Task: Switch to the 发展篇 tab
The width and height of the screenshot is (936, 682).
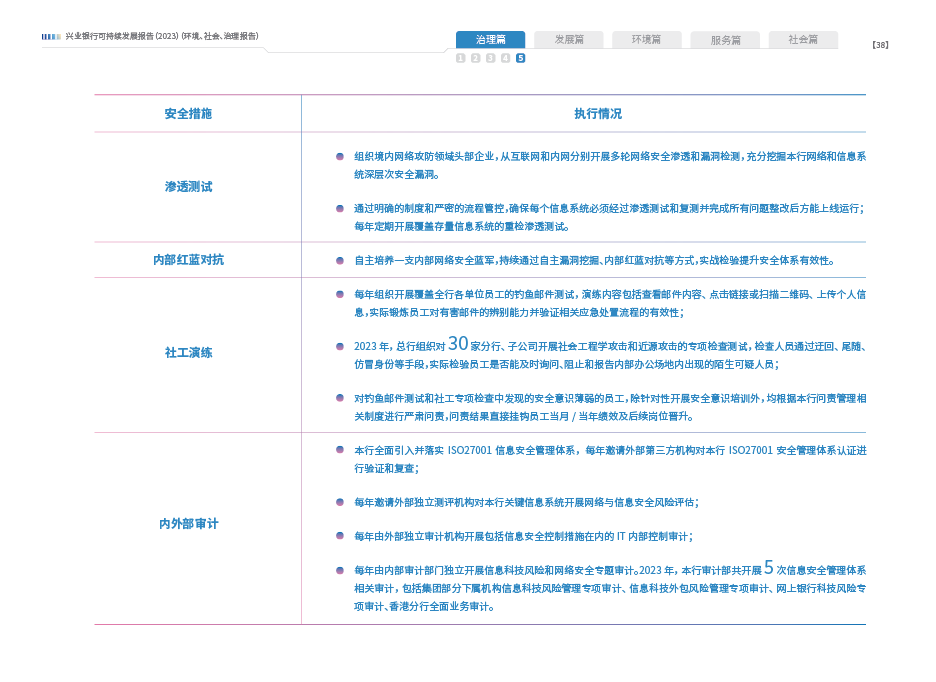Action: 568,40
